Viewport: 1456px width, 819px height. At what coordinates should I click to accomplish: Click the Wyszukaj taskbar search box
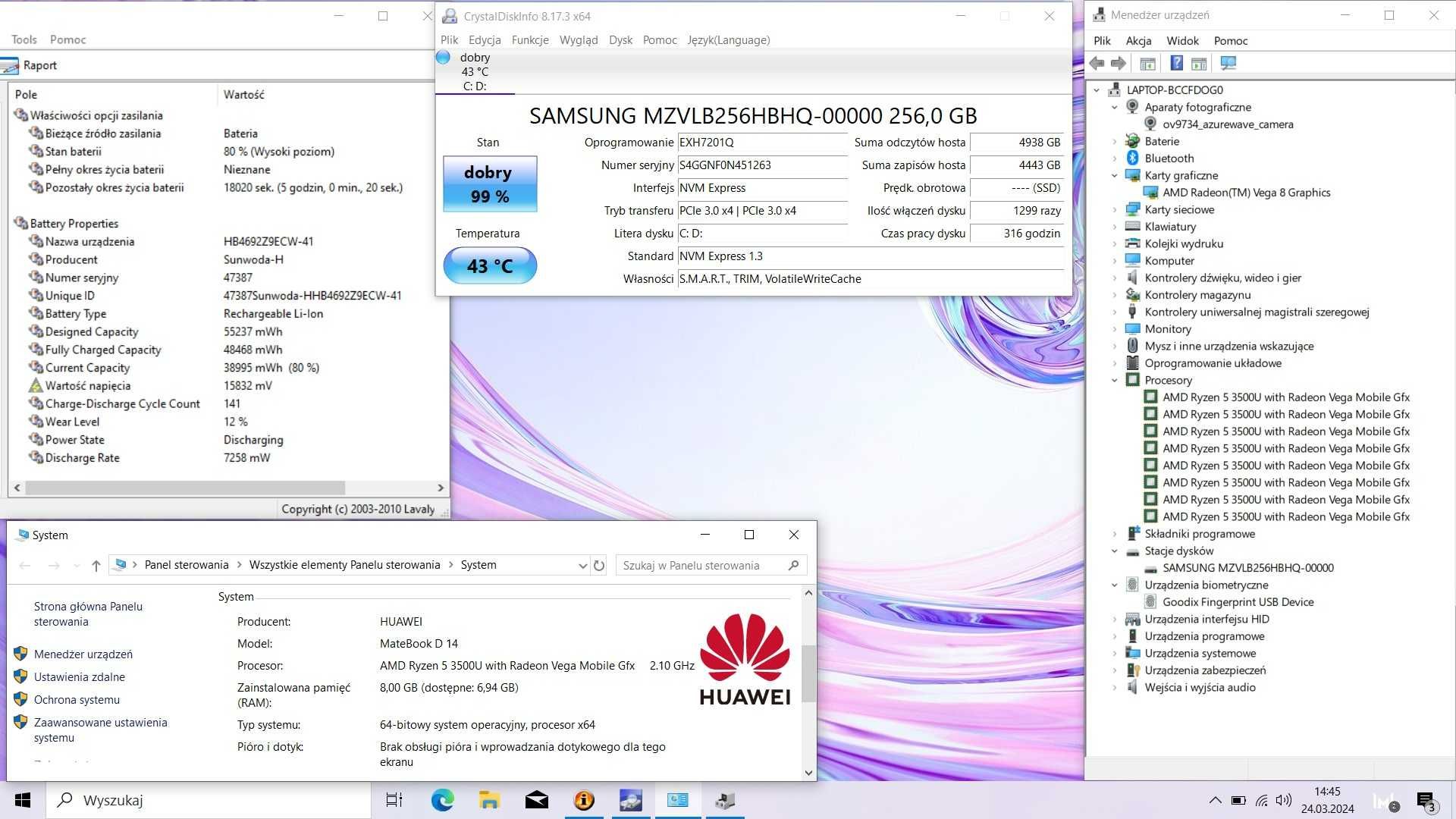209,800
